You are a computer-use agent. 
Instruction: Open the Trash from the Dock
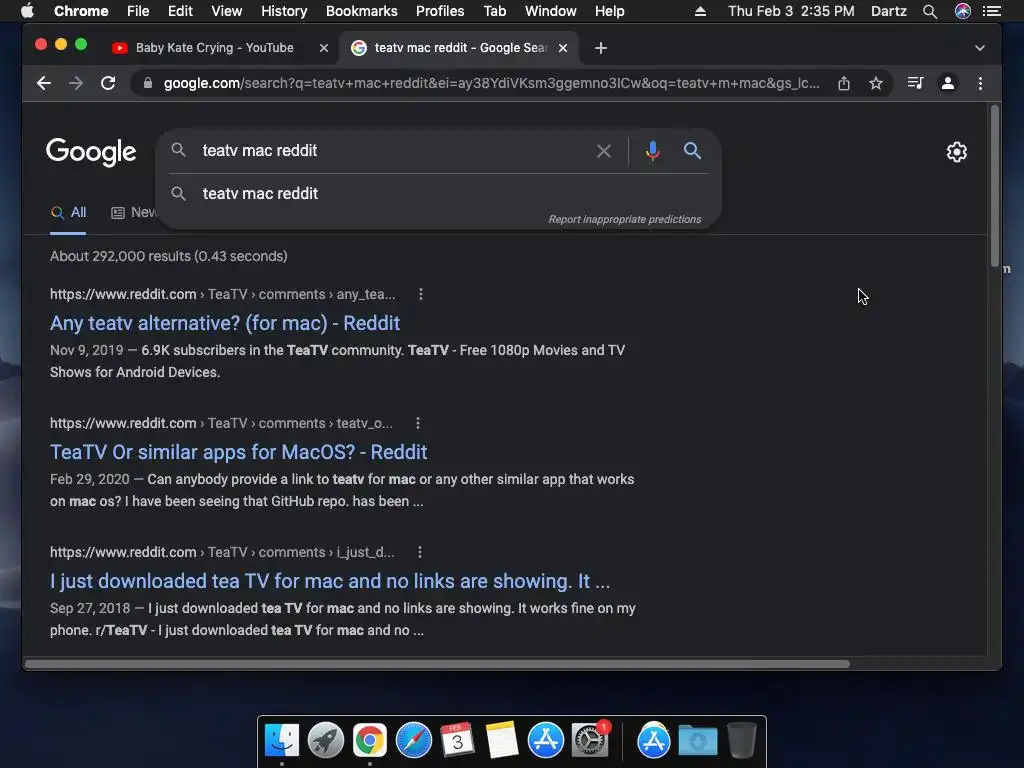pyautogui.click(x=741, y=741)
